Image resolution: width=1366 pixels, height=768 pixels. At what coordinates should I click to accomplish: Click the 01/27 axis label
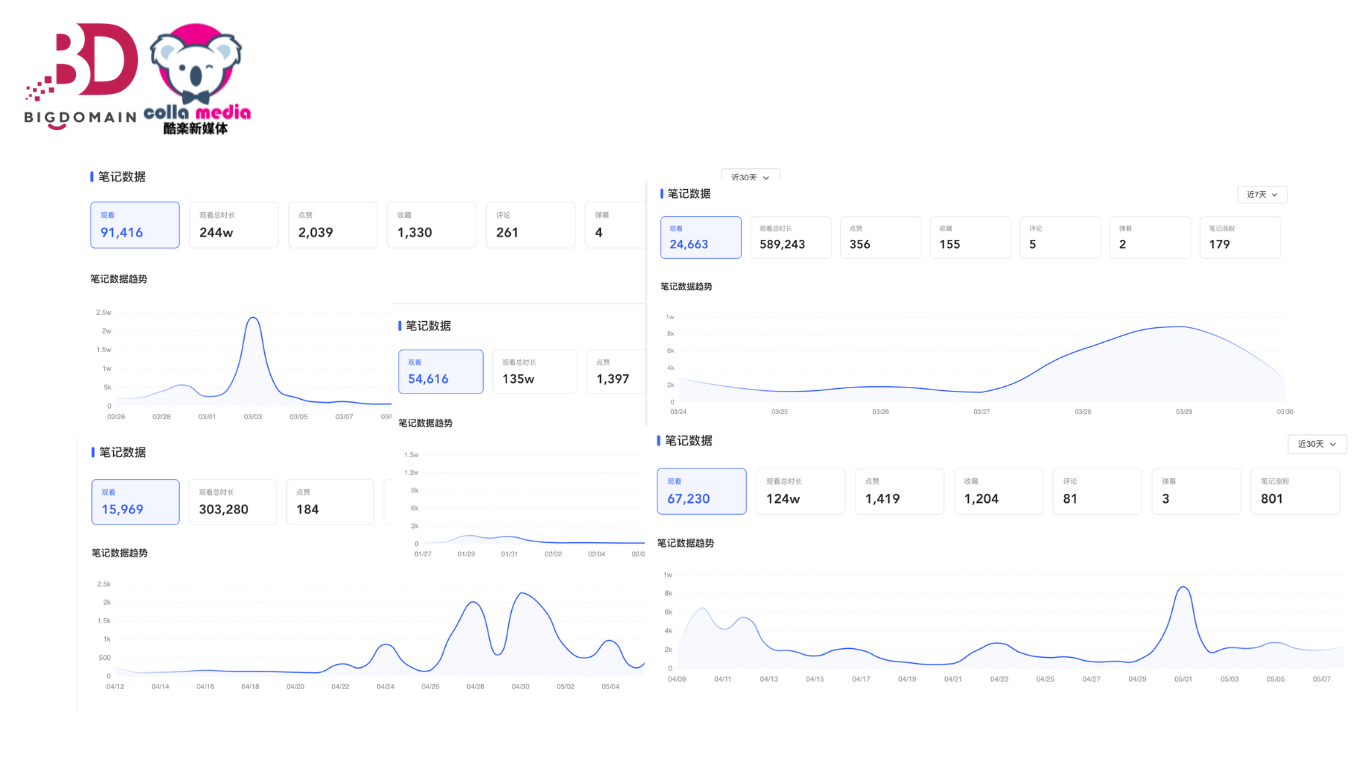423,554
